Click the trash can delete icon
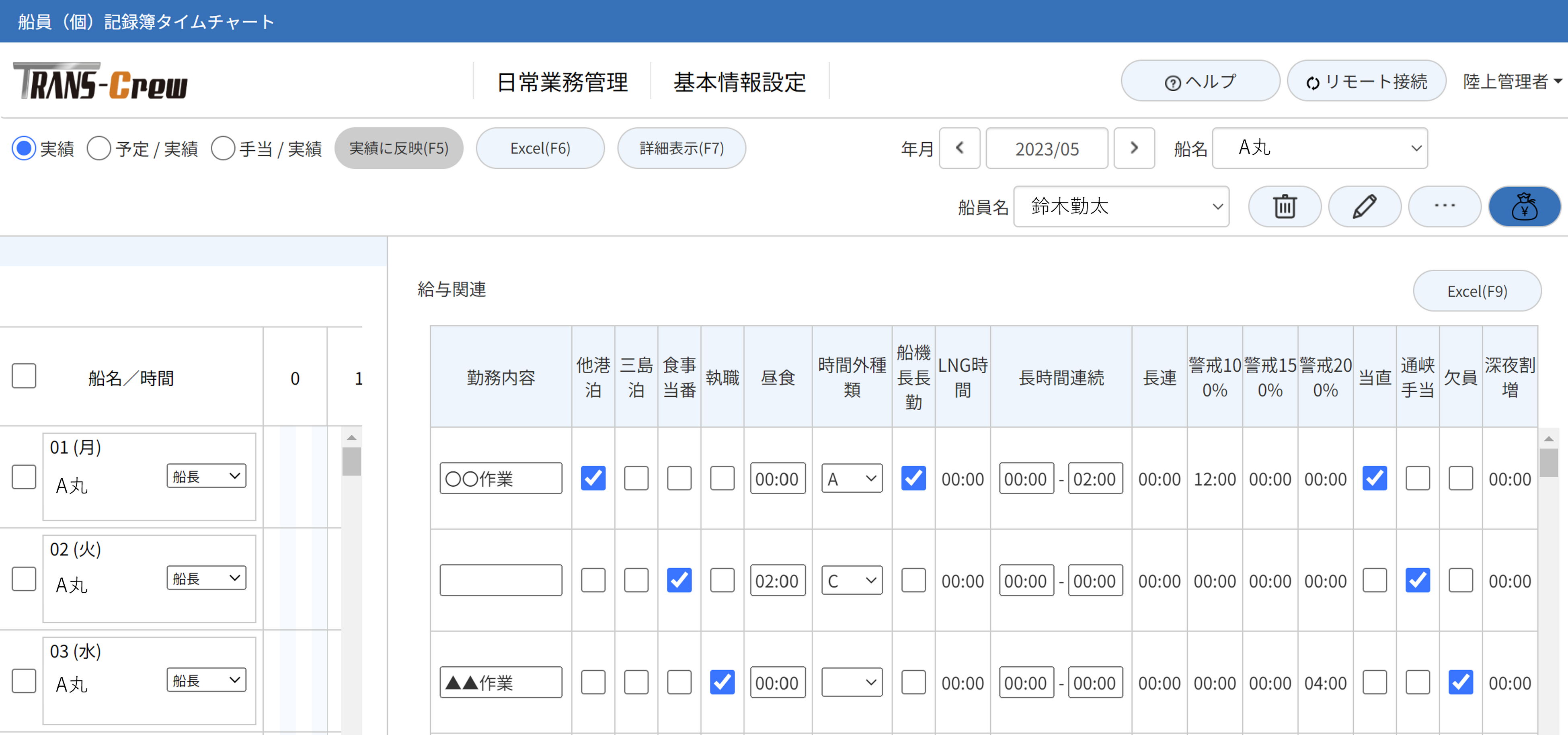The width and height of the screenshot is (1568, 735). click(x=1284, y=206)
